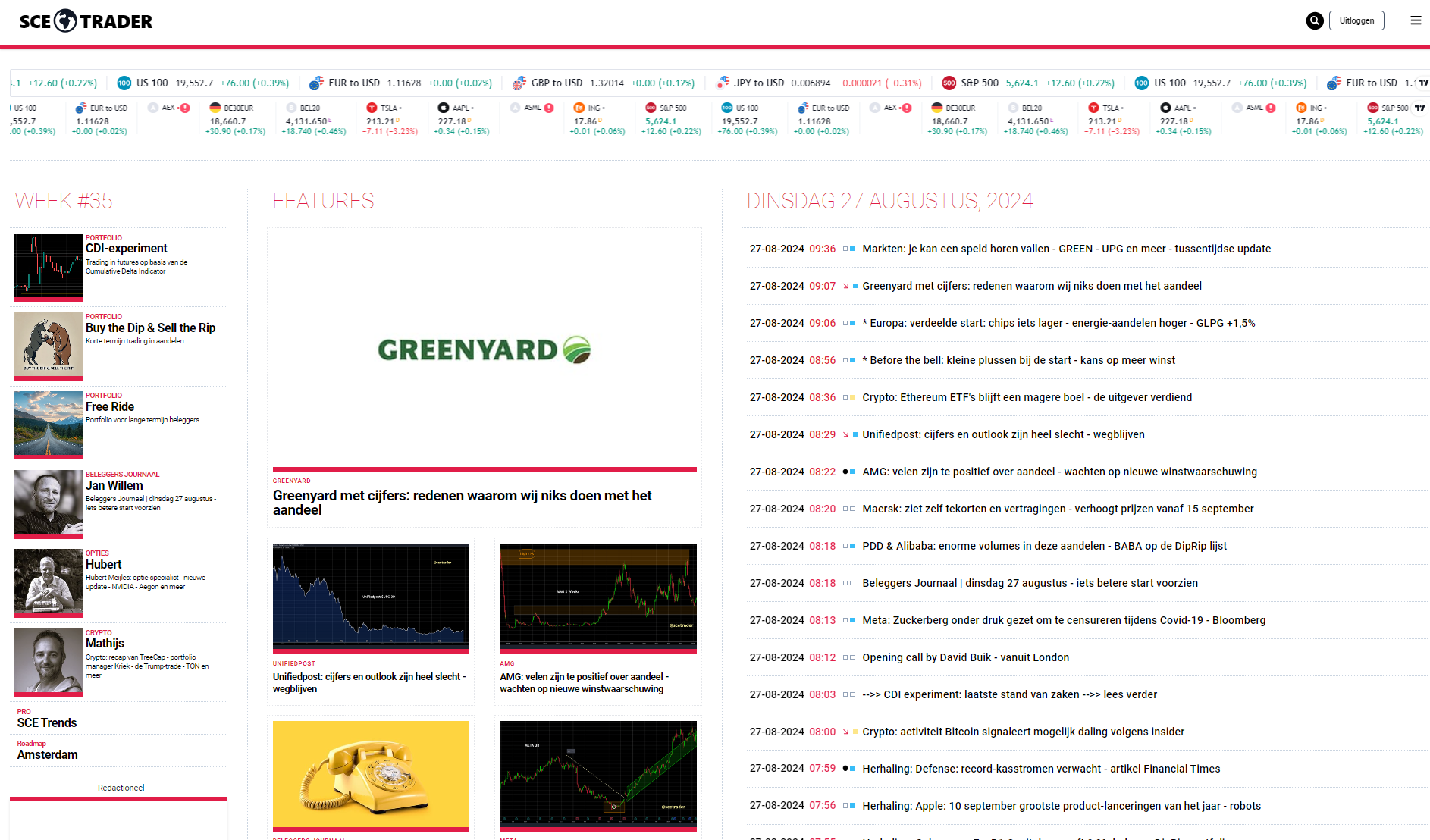Image resolution: width=1430 pixels, height=840 pixels.
Task: Open the search magnifier icon
Action: click(1315, 20)
